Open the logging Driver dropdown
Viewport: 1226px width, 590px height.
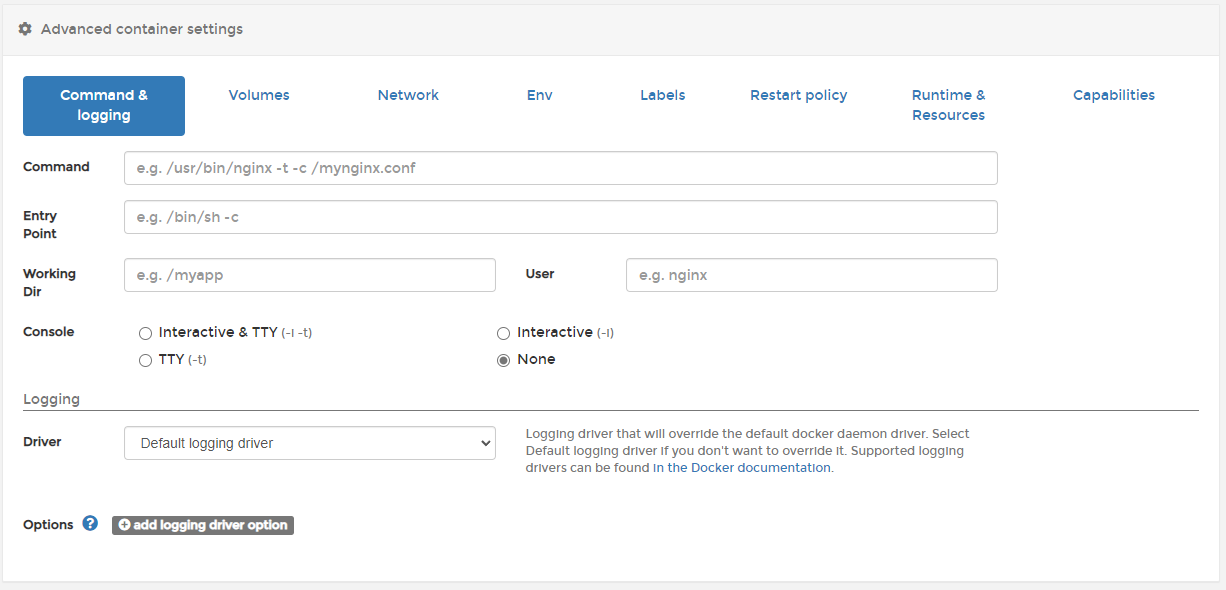pyautogui.click(x=310, y=443)
